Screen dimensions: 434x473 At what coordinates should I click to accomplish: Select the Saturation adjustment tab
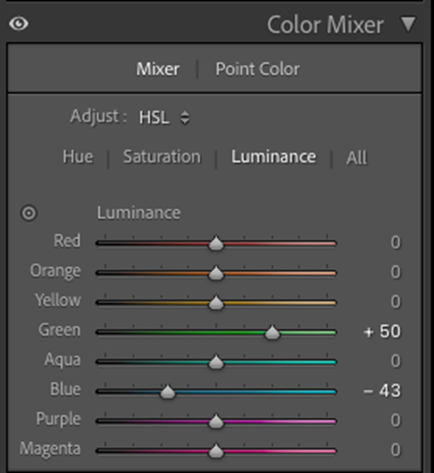point(162,157)
